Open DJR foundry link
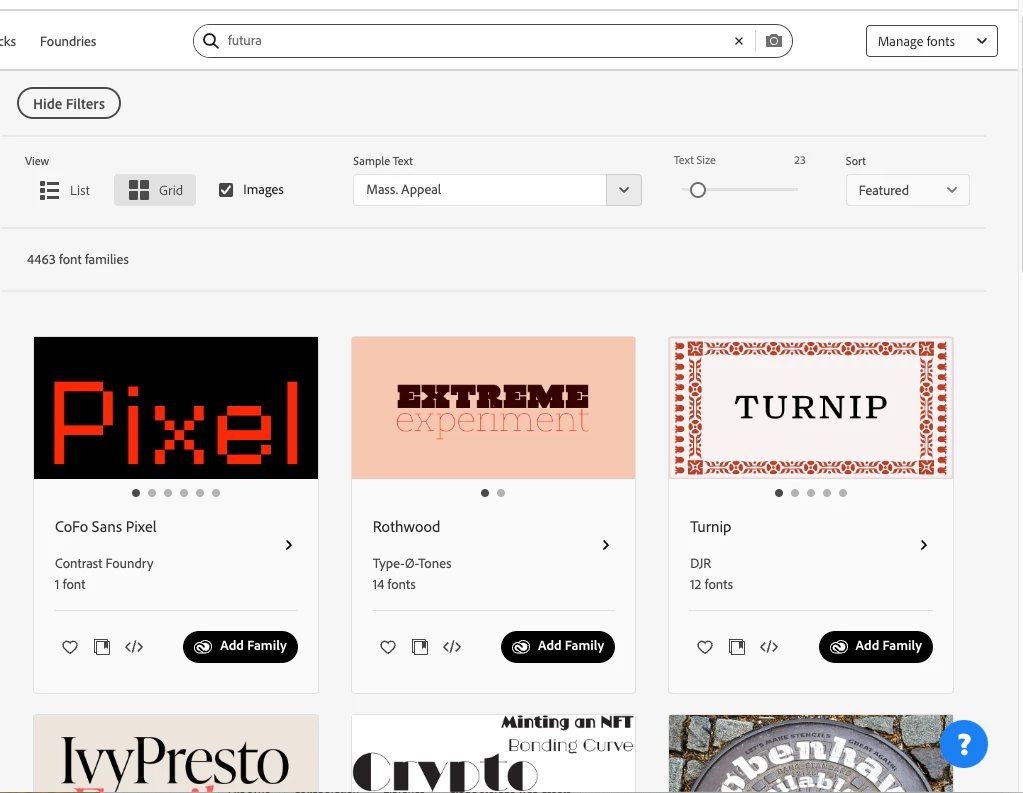This screenshot has height=793, width=1023. [701, 563]
